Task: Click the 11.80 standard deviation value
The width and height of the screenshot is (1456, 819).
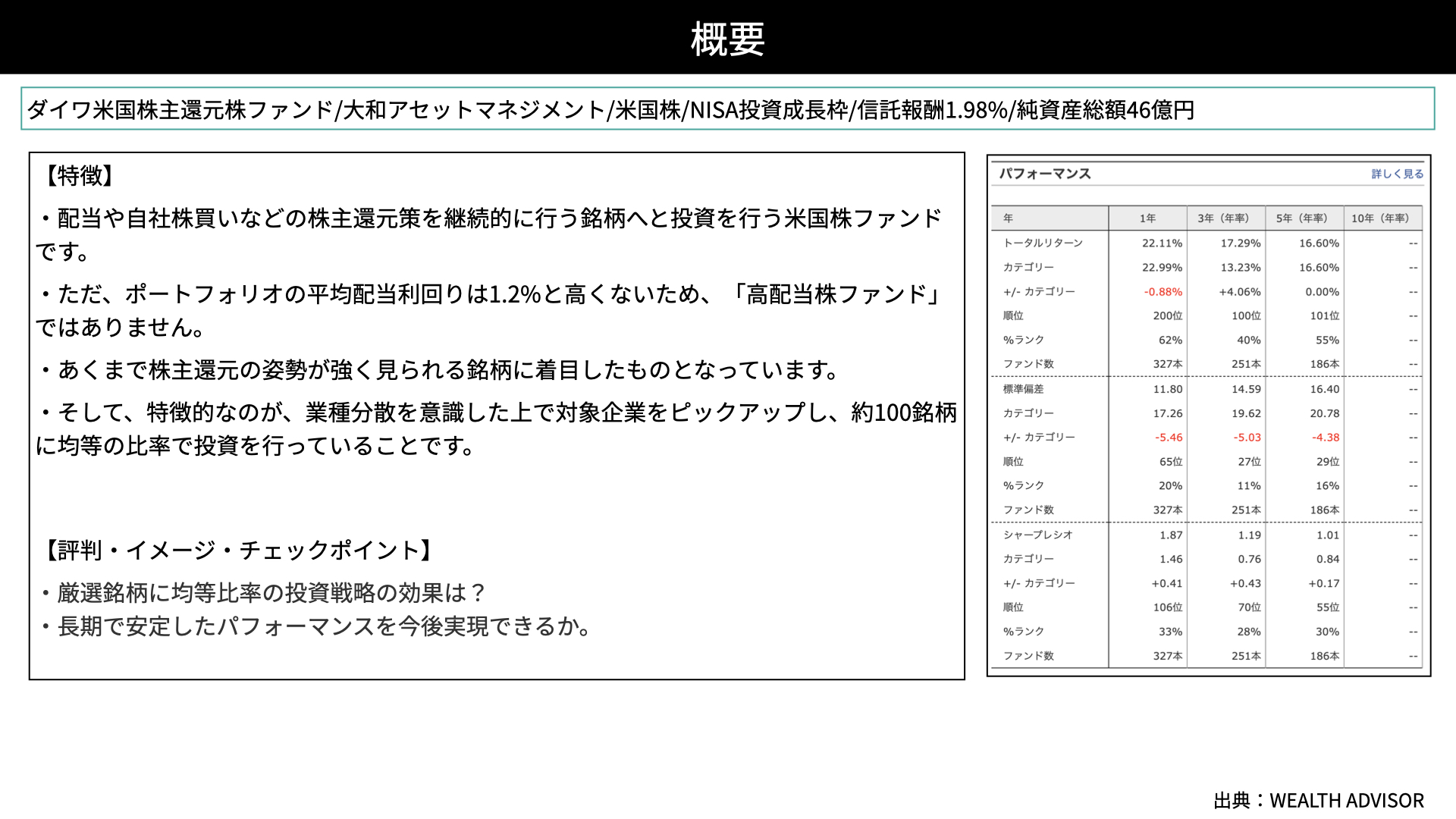Action: pos(1168,389)
